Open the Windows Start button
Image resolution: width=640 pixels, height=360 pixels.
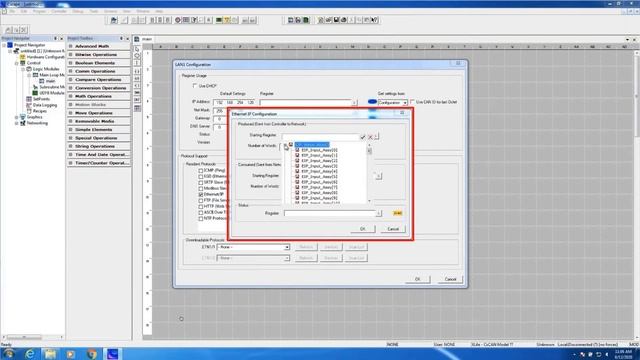coord(8,354)
